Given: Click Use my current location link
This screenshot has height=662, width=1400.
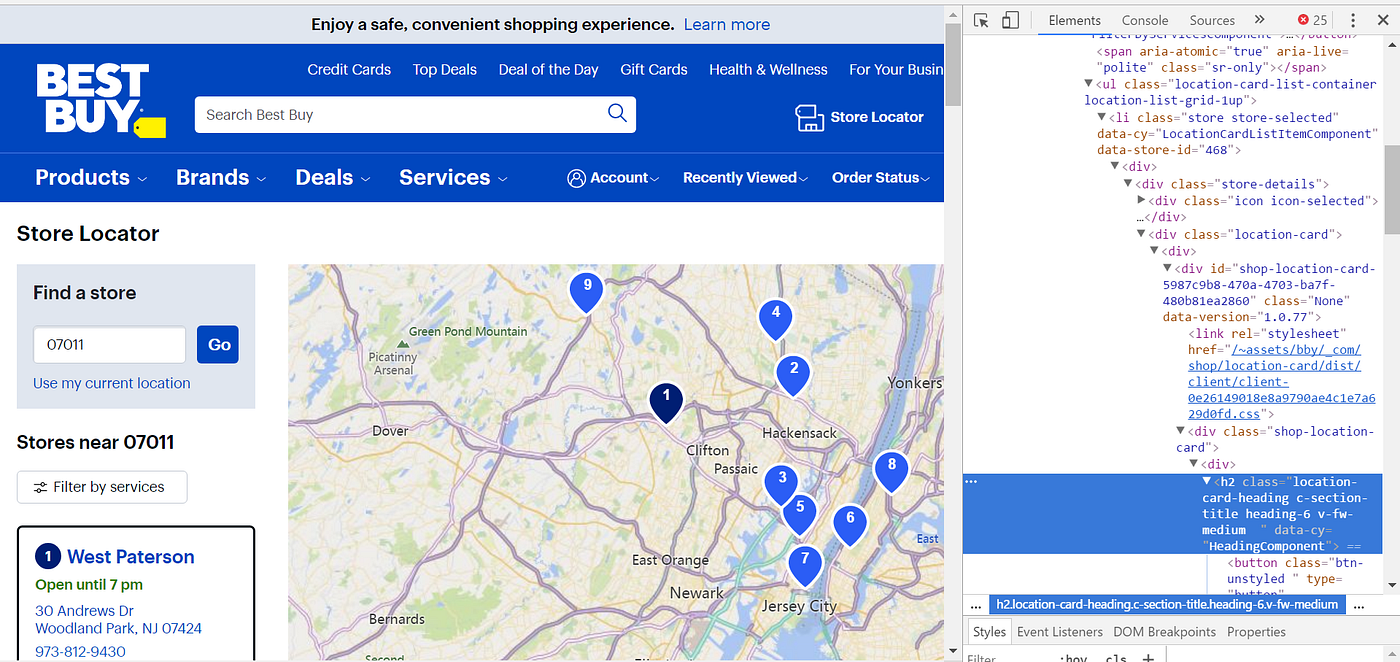Looking at the screenshot, I should [111, 383].
